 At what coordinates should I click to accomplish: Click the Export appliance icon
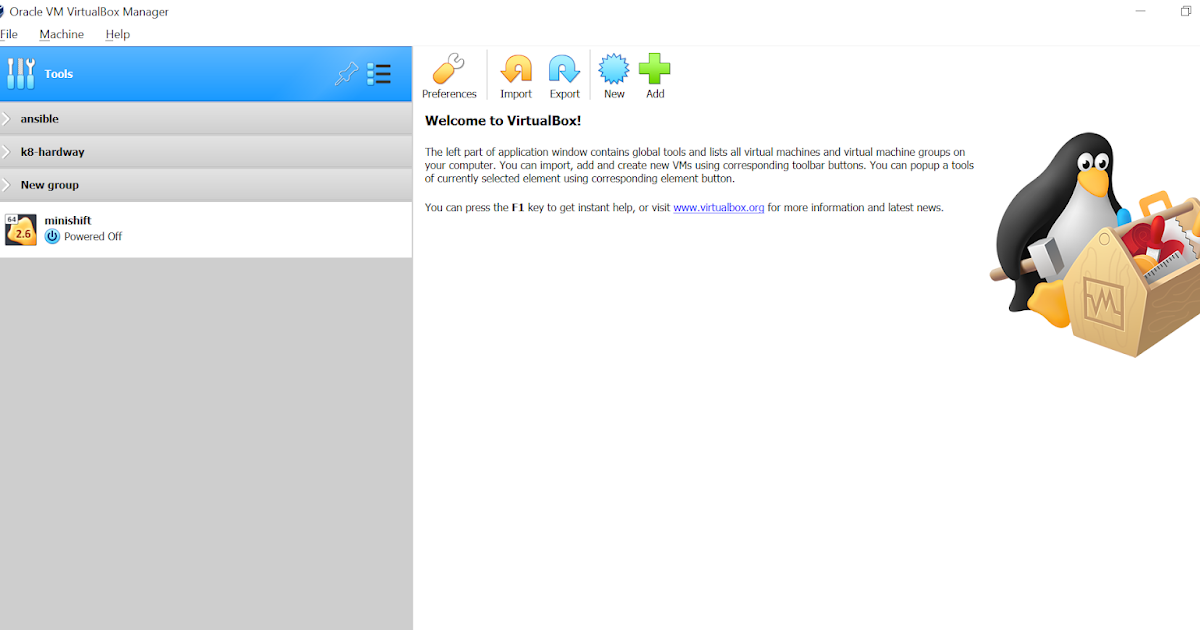pos(564,74)
